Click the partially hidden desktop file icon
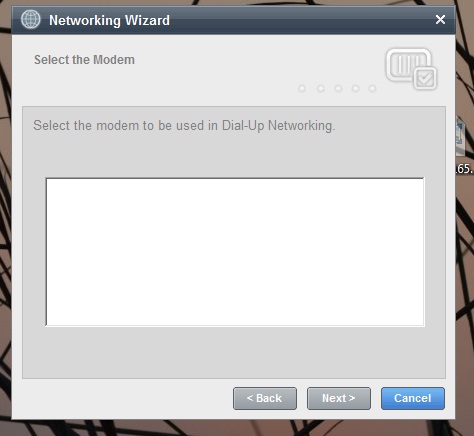474x436 pixels. (x=460, y=136)
